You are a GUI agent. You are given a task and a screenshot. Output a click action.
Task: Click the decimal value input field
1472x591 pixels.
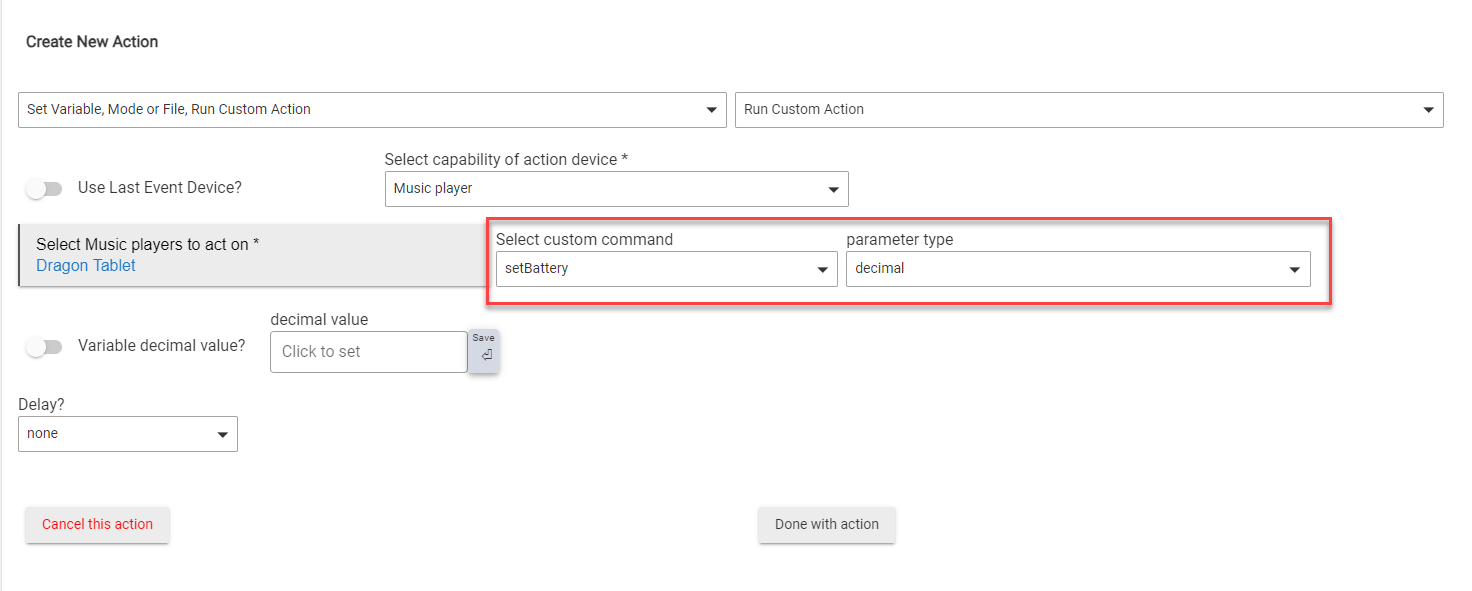coord(368,352)
